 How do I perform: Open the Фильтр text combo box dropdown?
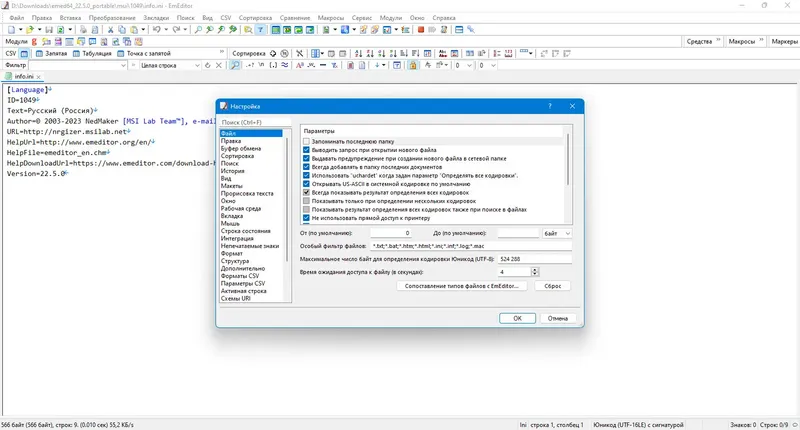(x=123, y=65)
